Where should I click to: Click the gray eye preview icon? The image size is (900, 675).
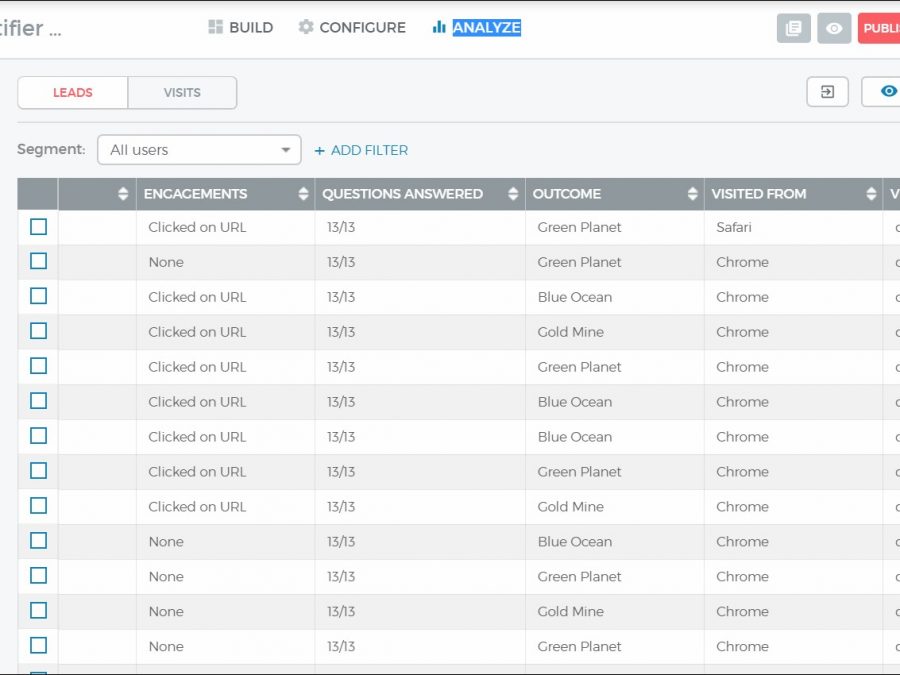tap(834, 28)
